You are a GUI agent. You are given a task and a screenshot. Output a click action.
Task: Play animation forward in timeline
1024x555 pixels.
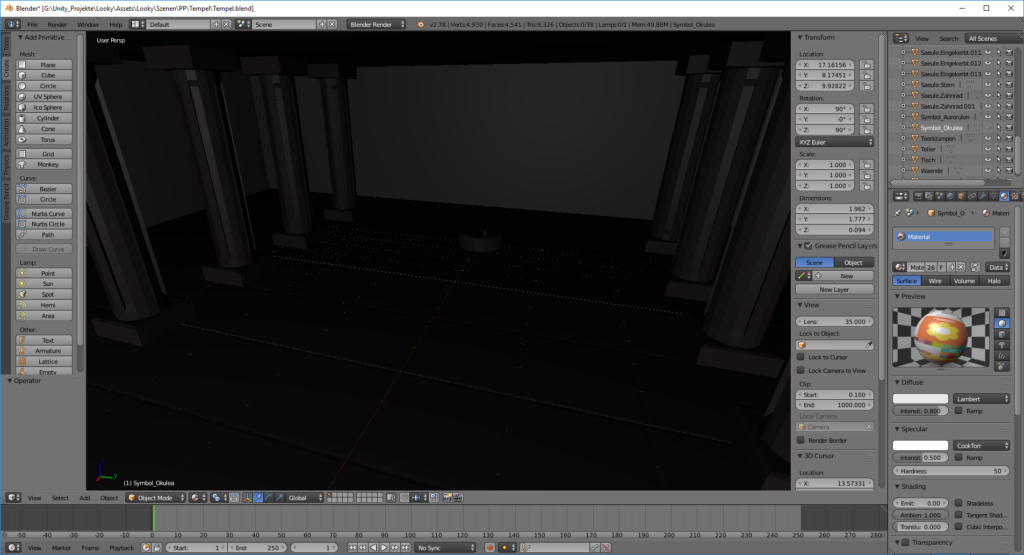[x=384, y=548]
